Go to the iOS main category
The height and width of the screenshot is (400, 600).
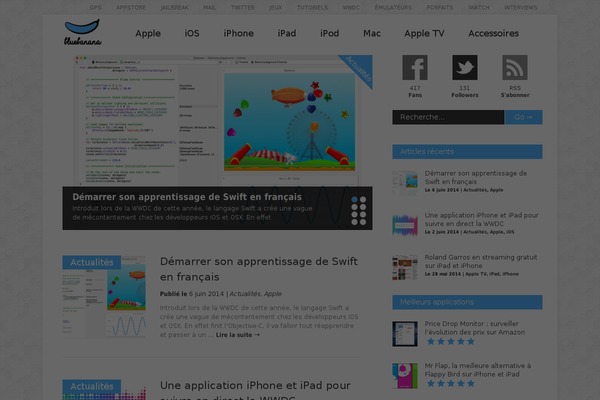click(x=192, y=34)
